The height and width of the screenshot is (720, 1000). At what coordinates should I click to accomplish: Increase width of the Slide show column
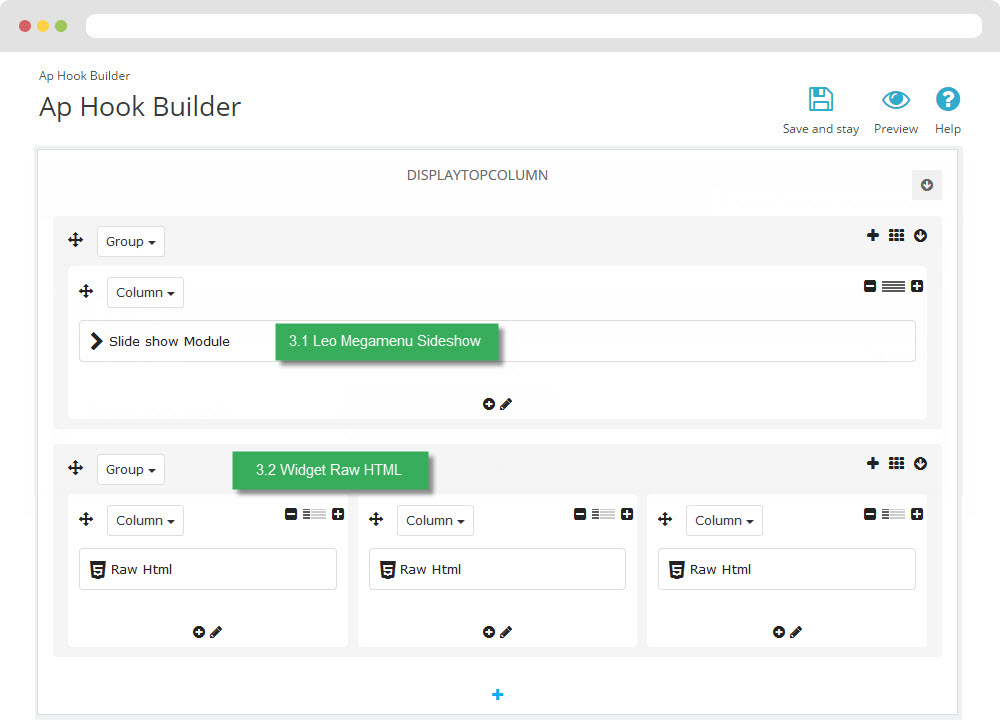point(917,286)
